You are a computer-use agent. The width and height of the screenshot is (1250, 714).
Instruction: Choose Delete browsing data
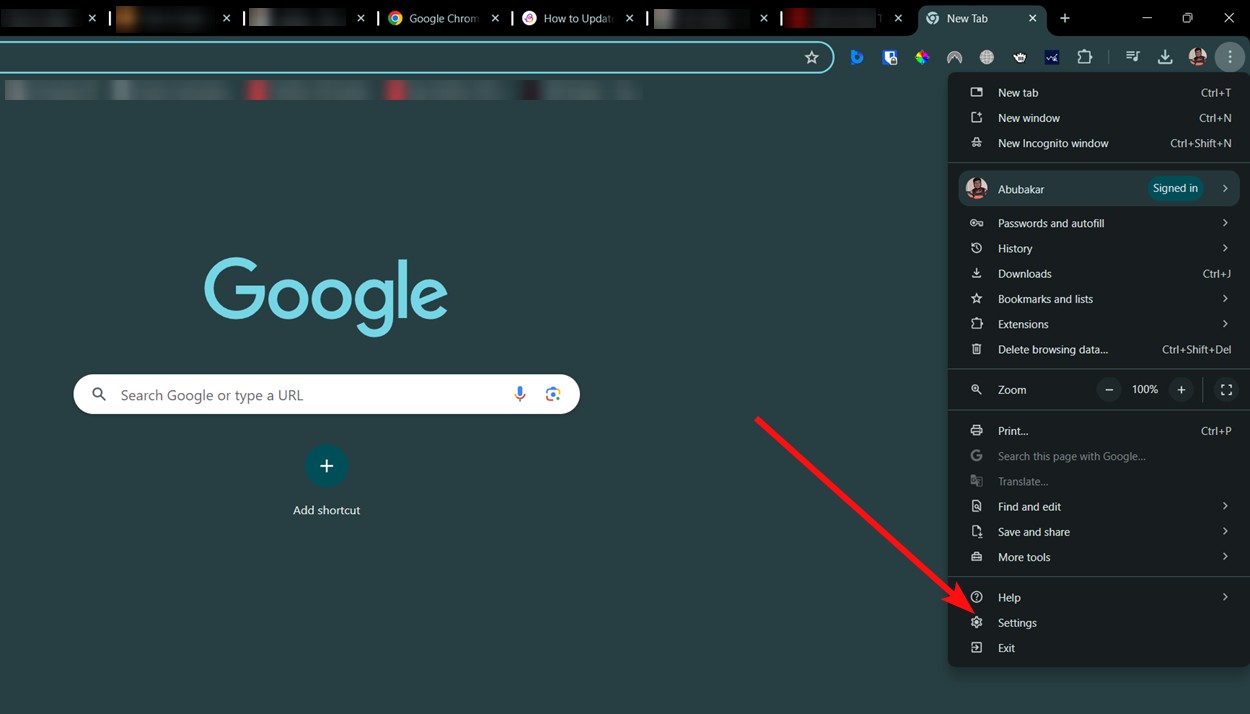(1053, 349)
